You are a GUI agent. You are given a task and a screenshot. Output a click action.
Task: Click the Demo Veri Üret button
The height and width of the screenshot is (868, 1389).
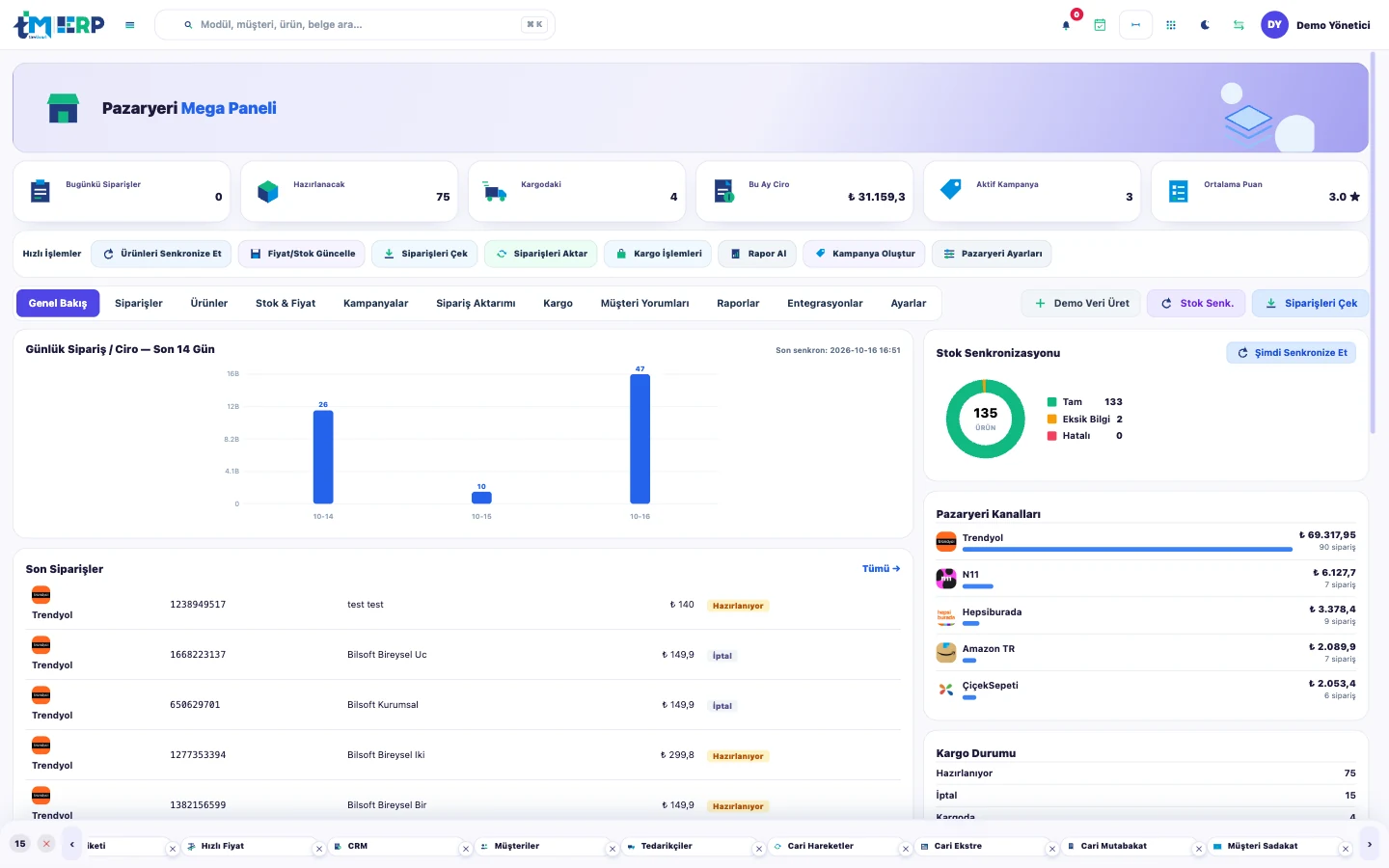pos(1081,303)
